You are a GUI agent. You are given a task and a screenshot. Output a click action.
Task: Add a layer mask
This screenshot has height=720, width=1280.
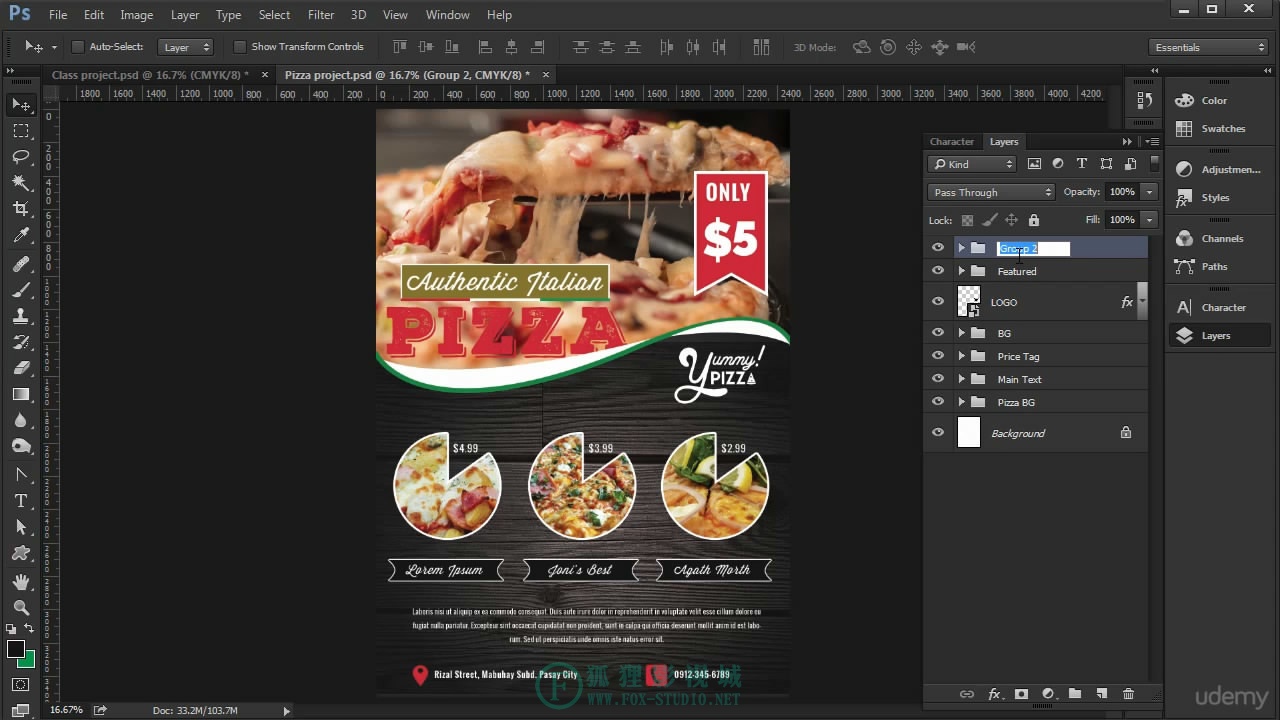(1021, 694)
